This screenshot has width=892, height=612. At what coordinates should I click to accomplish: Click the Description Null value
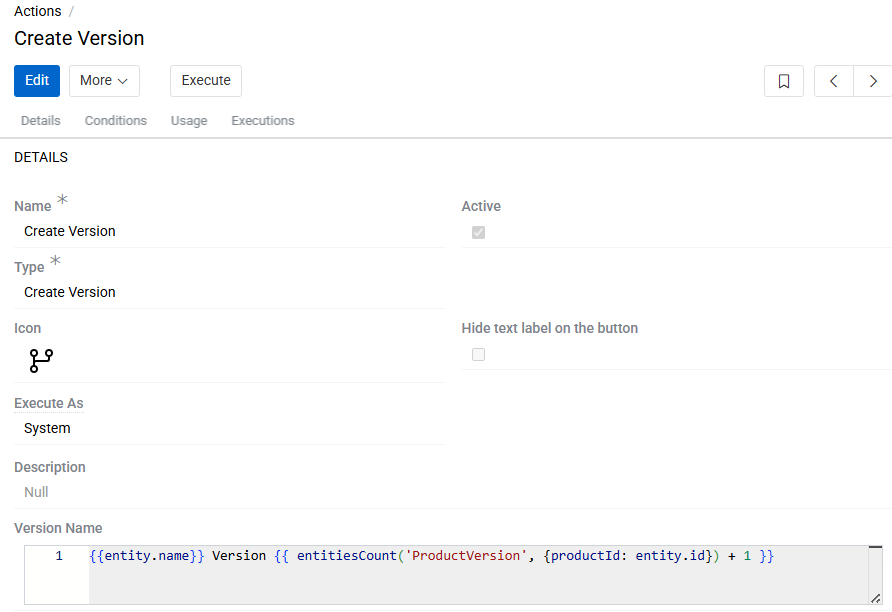[36, 492]
